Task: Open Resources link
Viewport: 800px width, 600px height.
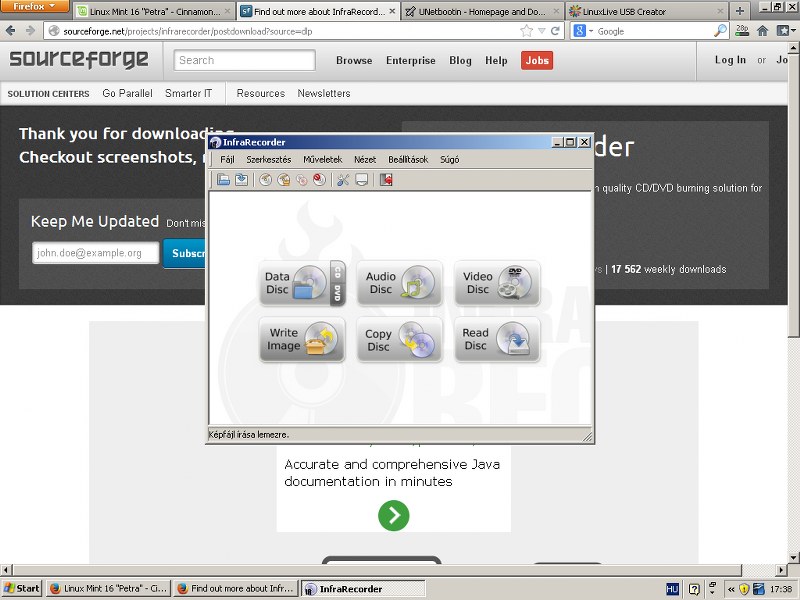Action: 261,93
